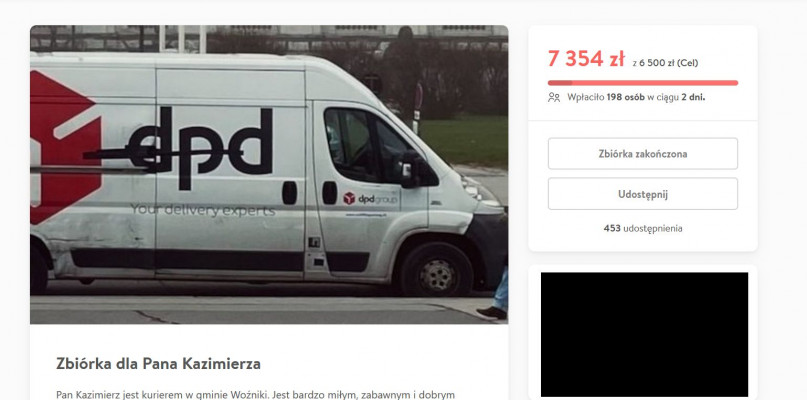Click the van sliding door handle
The width and height of the screenshot is (807, 400).
(289, 193)
